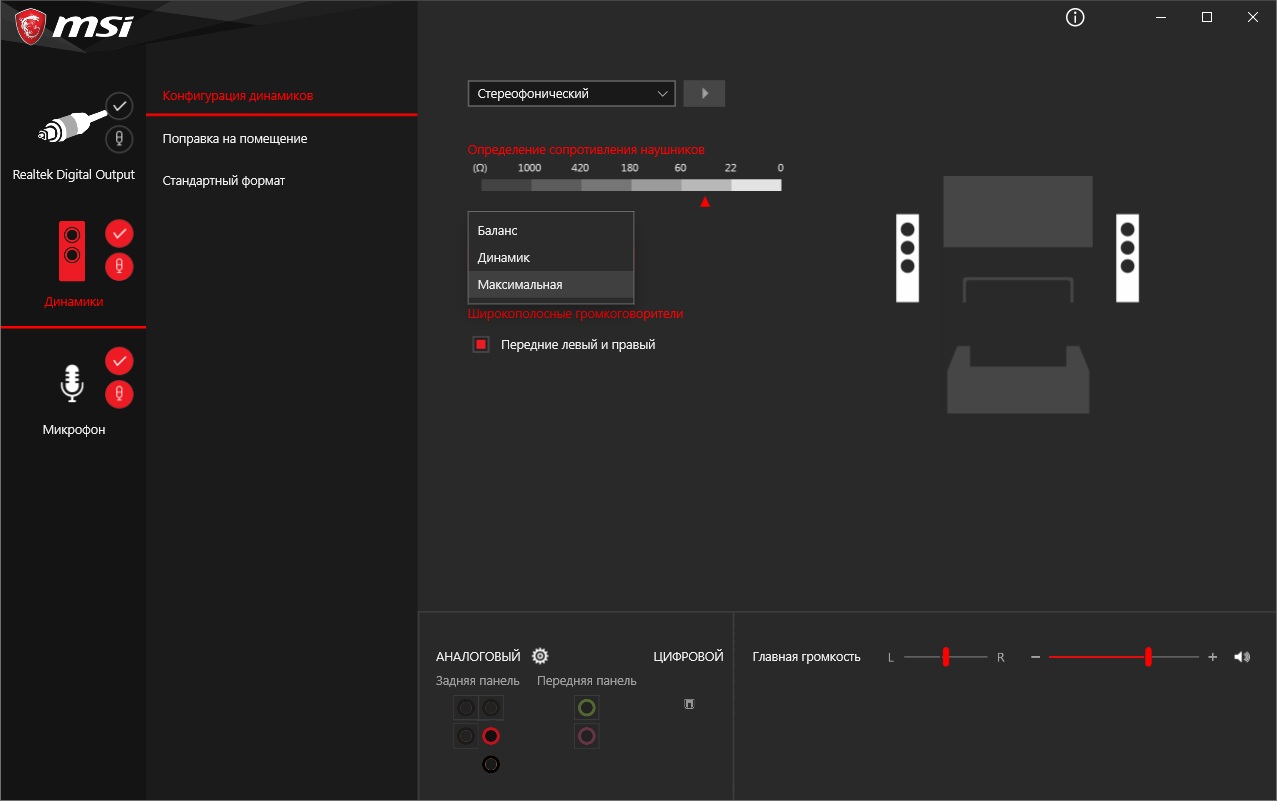
Task: Toggle communication-device badge for Микрофон
Action: [x=119, y=394]
